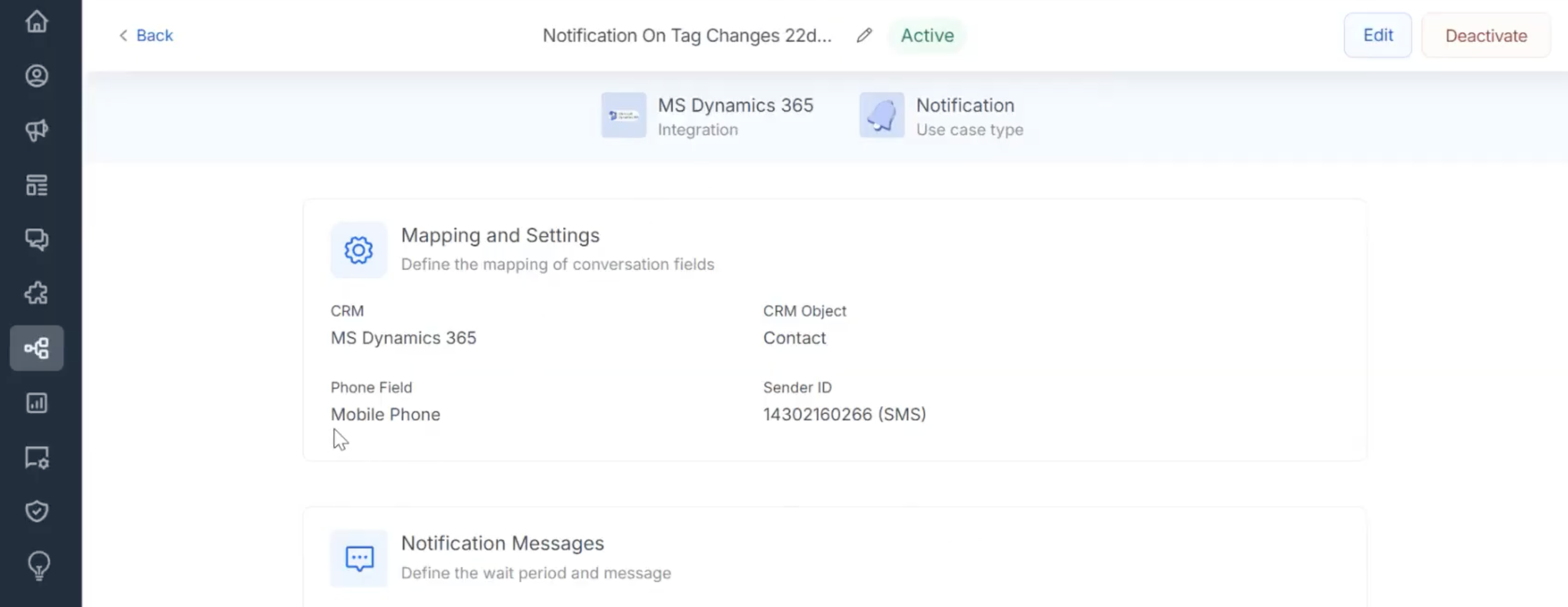Select the highlighted workflow nodes sidebar icon
This screenshot has width=1568, height=607.
pyautogui.click(x=37, y=348)
